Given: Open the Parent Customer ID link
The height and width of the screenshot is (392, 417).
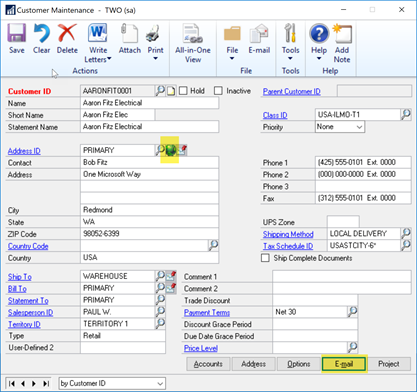Looking at the screenshot, I should [292, 91].
